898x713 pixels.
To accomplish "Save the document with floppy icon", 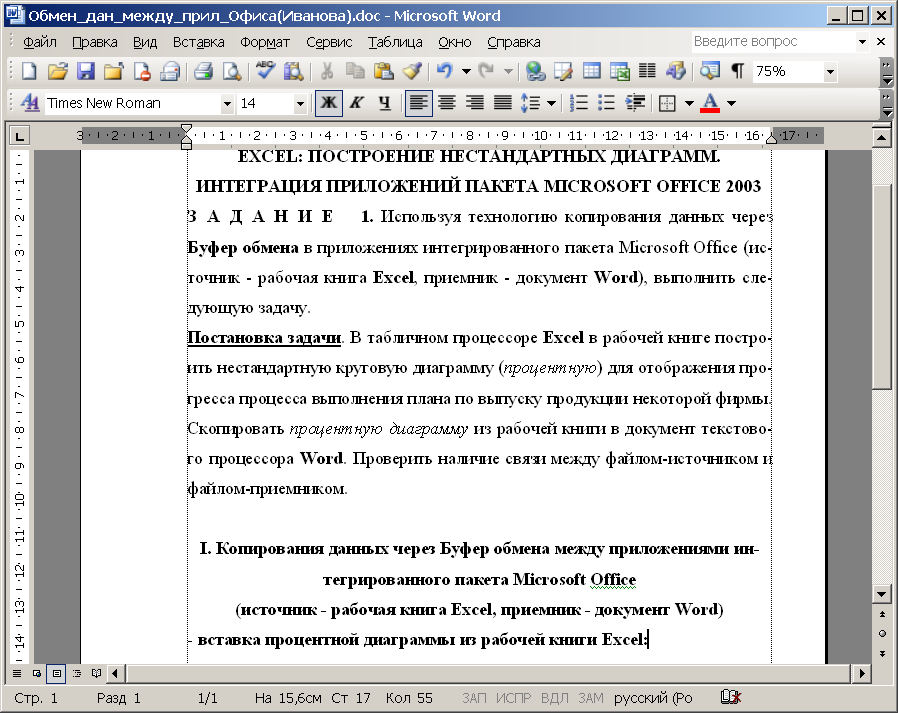I will [x=85, y=72].
